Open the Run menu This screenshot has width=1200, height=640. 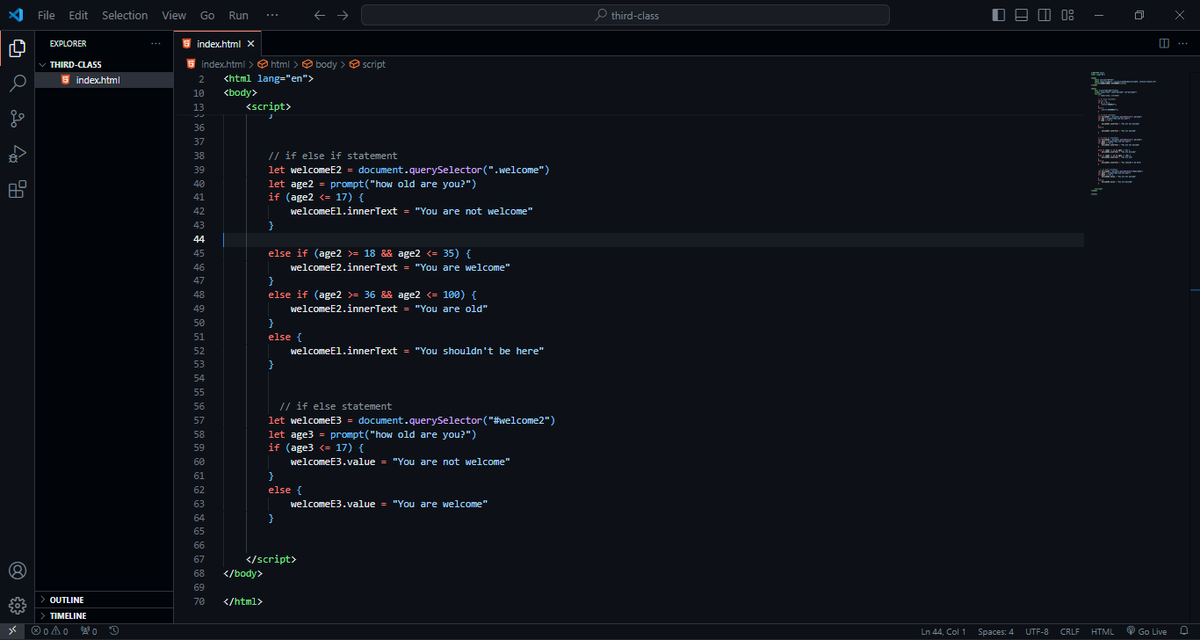[x=238, y=15]
